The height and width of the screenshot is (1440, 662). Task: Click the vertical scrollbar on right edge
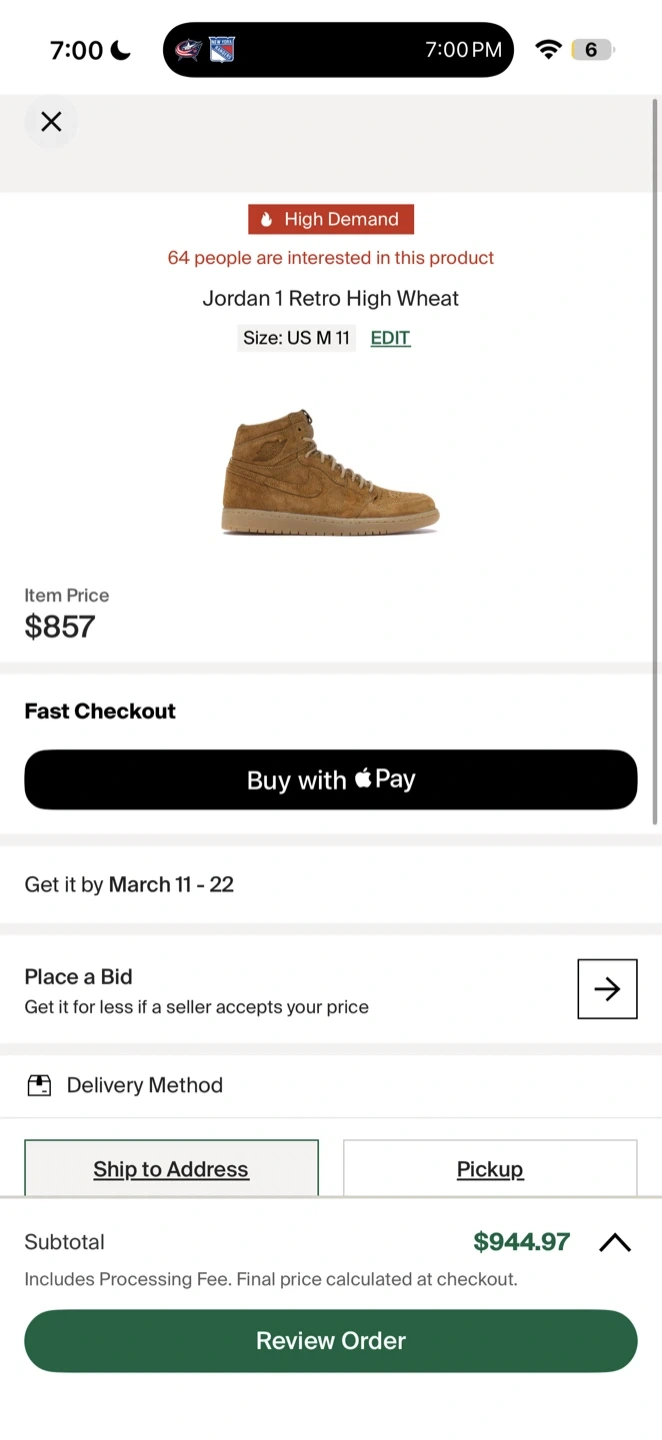click(x=655, y=460)
